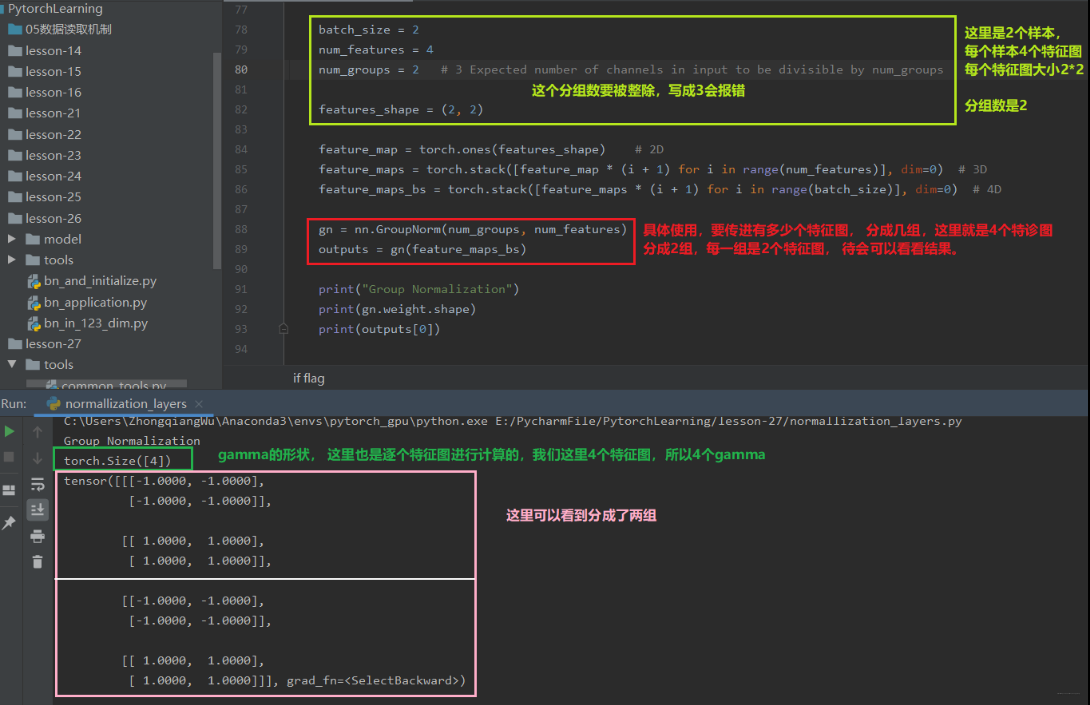Rerun normallization_layers with the green play icon
This screenshot has width=1090, height=705.
click(9, 432)
